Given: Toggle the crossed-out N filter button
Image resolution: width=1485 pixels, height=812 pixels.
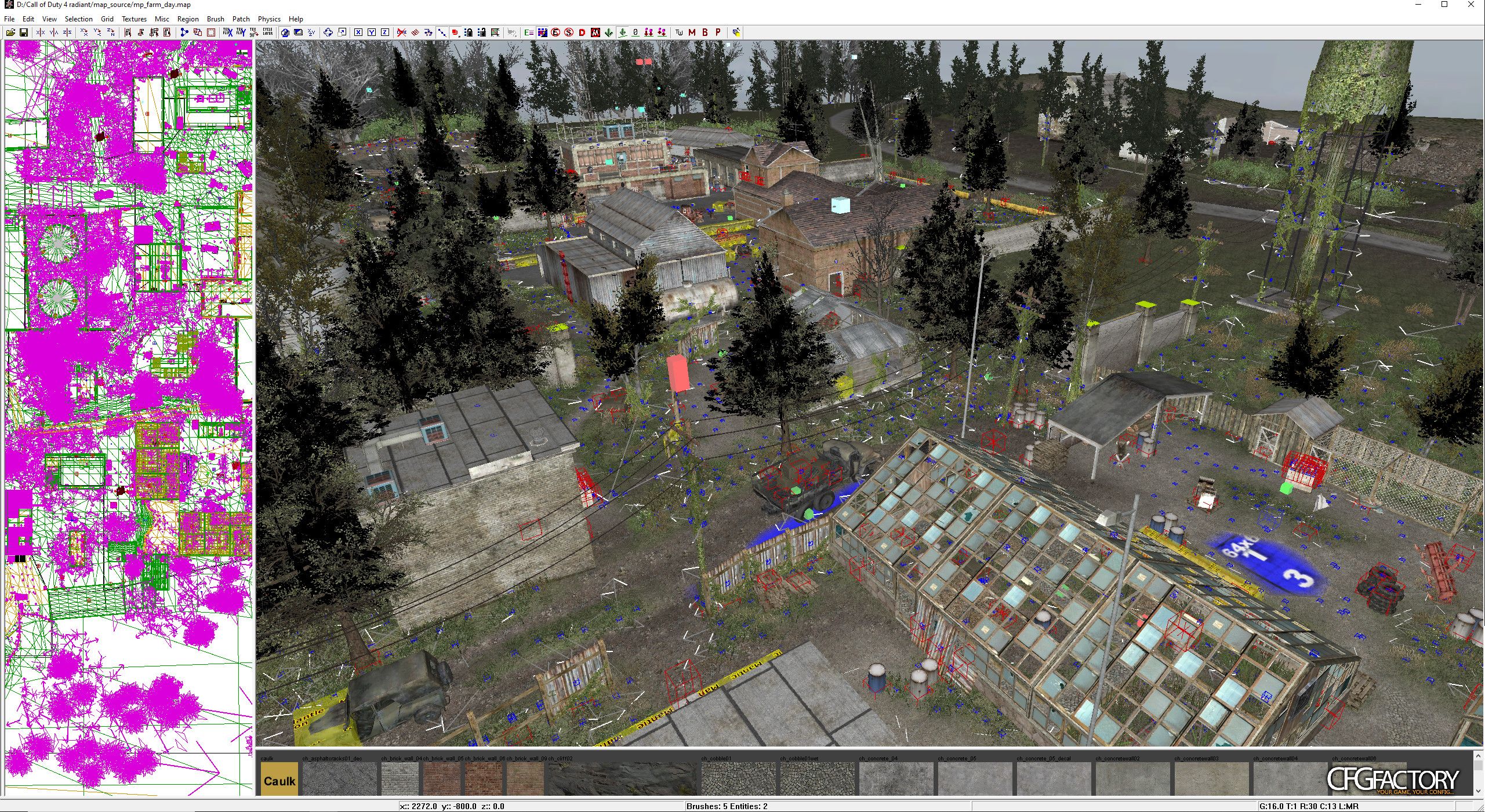Looking at the screenshot, I should 596,32.
